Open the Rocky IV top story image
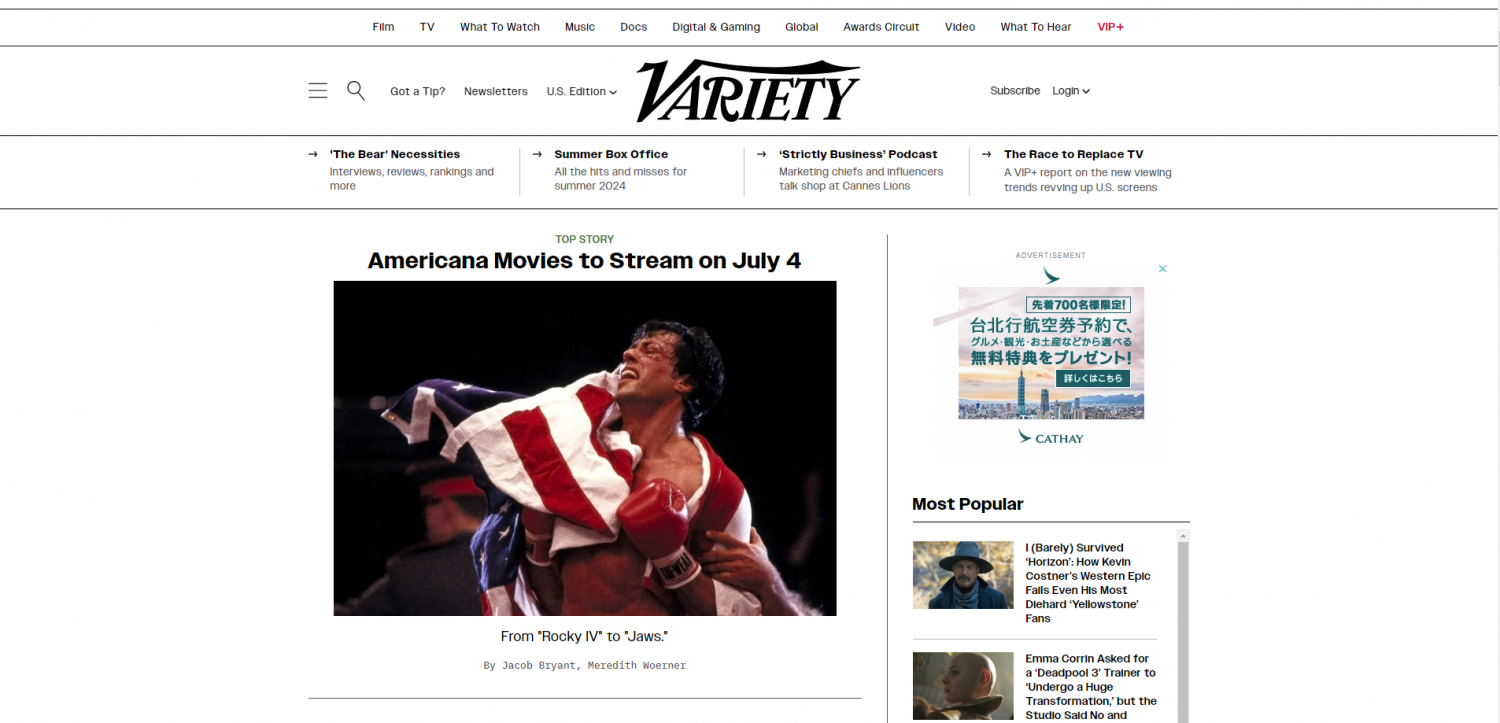This screenshot has height=723, width=1500. pyautogui.click(x=585, y=448)
